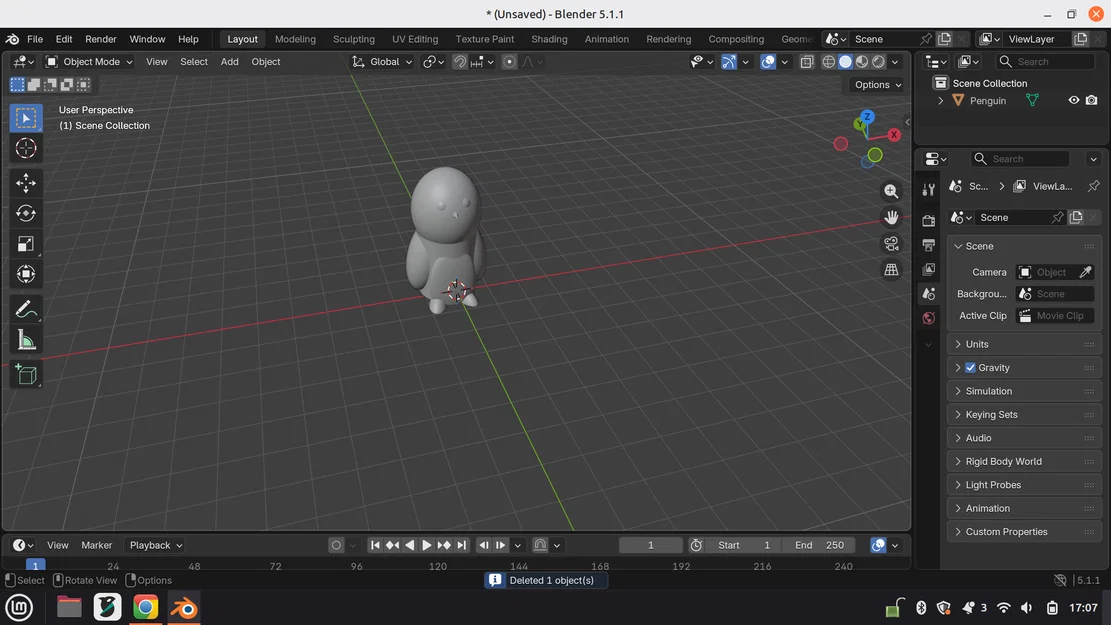Click the Blender logo menu icon

pyautogui.click(x=12, y=39)
